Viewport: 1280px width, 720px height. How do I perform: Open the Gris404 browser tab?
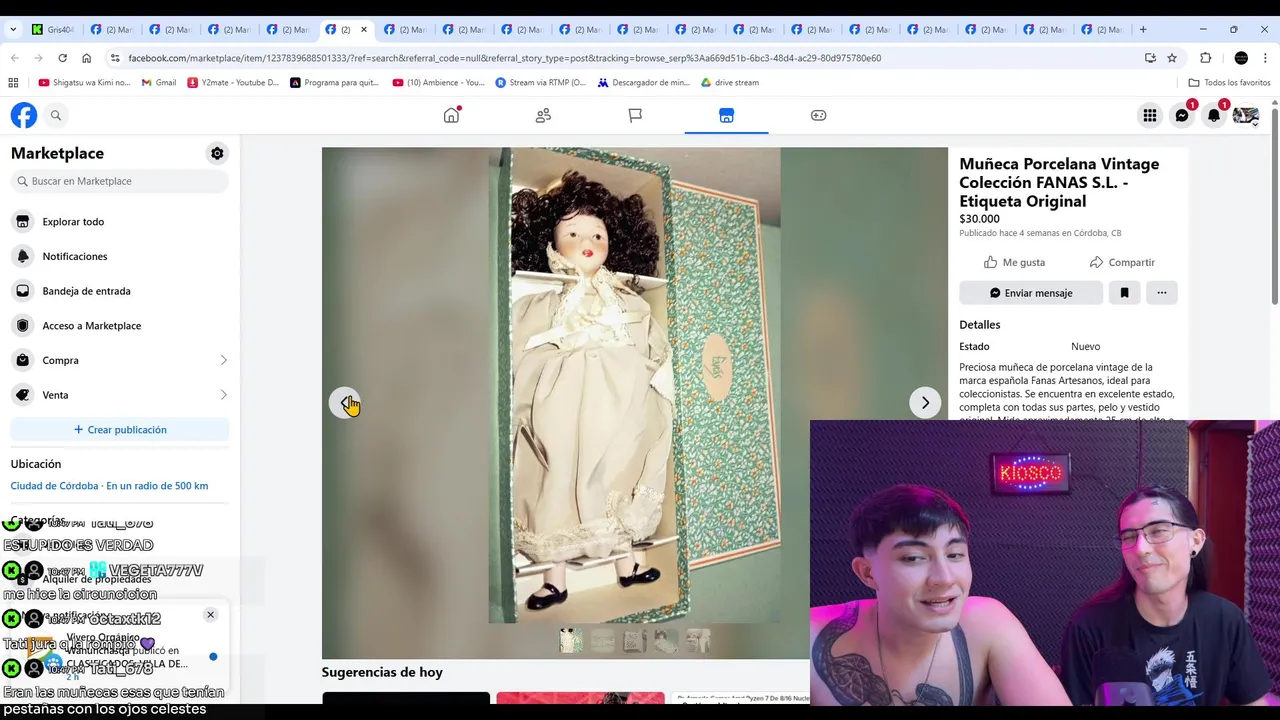point(52,29)
